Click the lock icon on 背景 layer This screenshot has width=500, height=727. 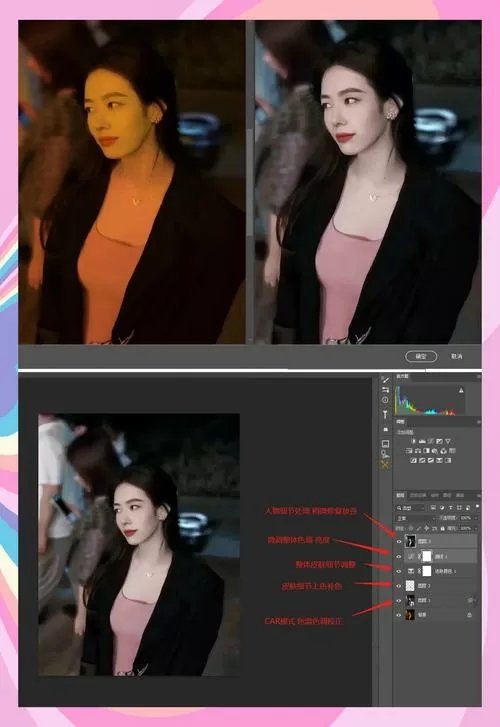469,615
